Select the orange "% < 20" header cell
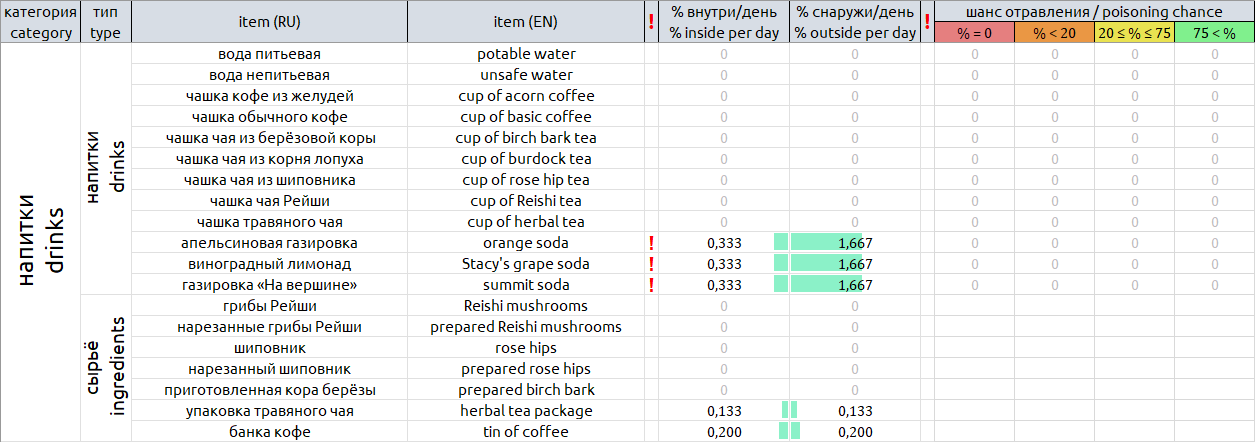1255x442 pixels. coord(1054,33)
